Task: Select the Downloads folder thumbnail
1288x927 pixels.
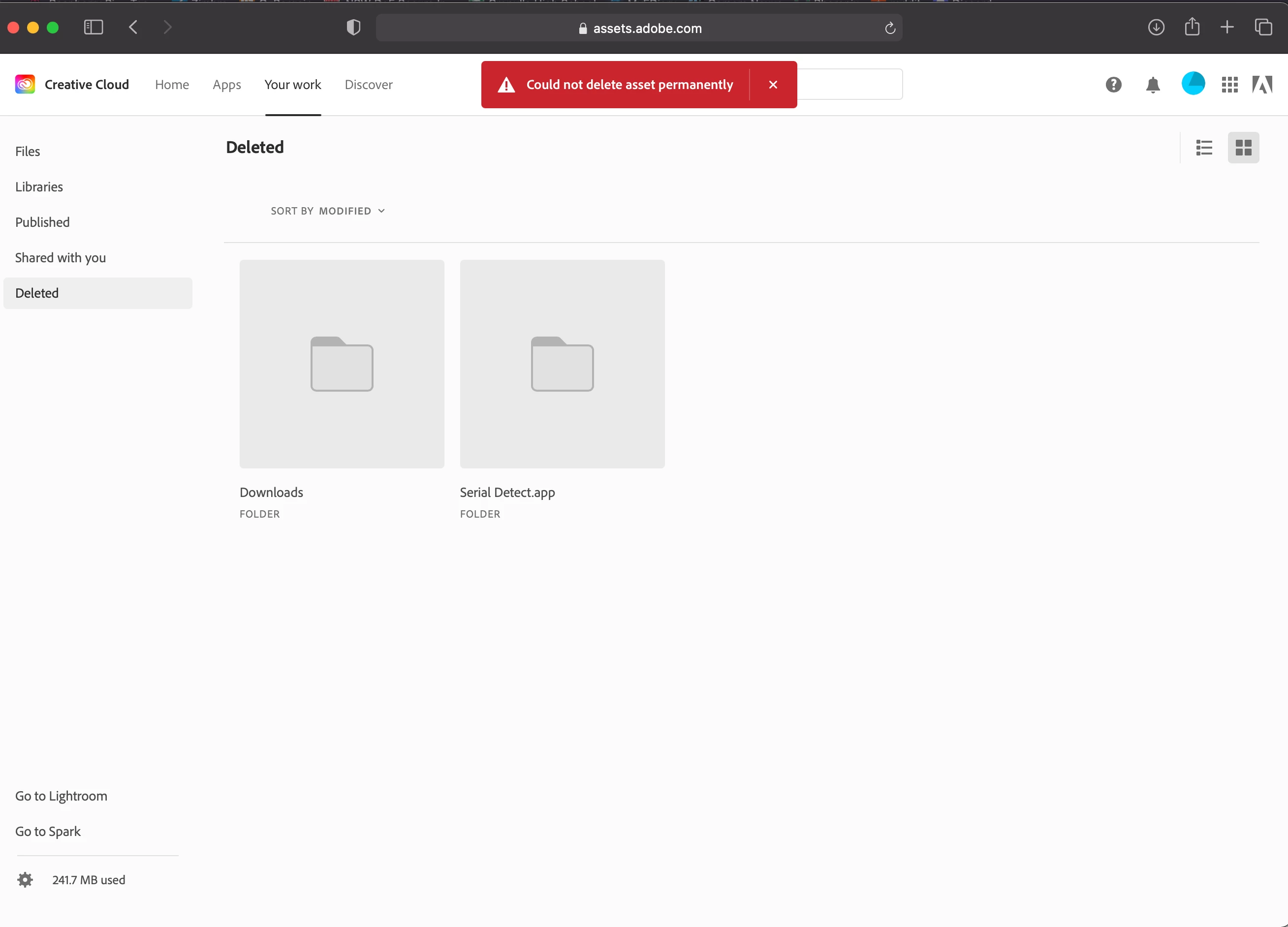Action: 341,364
